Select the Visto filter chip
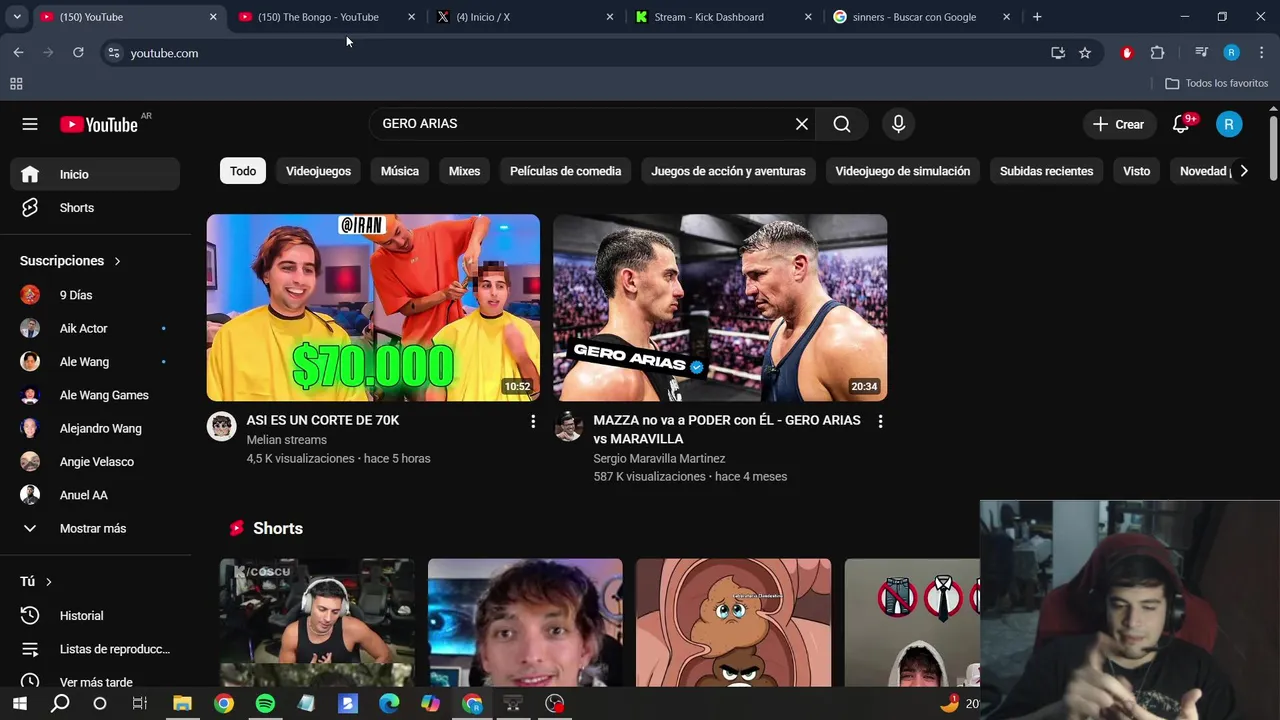1280x720 pixels. [1136, 171]
